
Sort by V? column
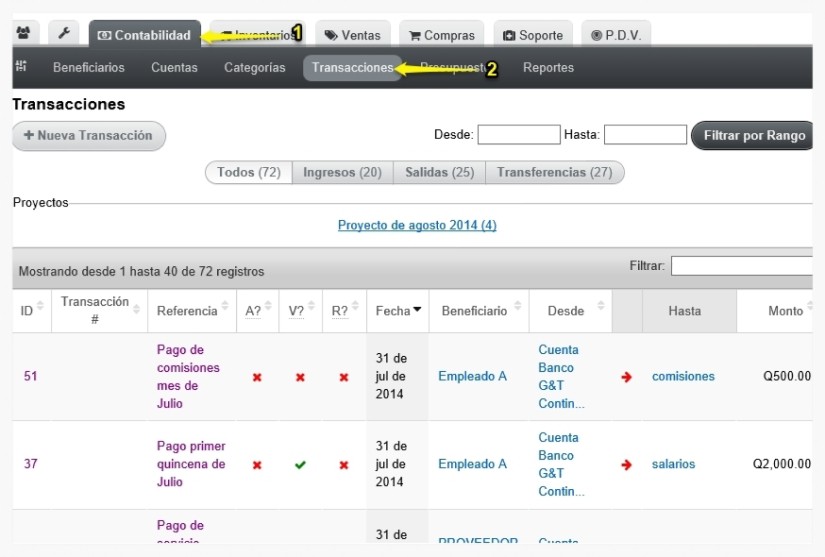click(x=301, y=310)
